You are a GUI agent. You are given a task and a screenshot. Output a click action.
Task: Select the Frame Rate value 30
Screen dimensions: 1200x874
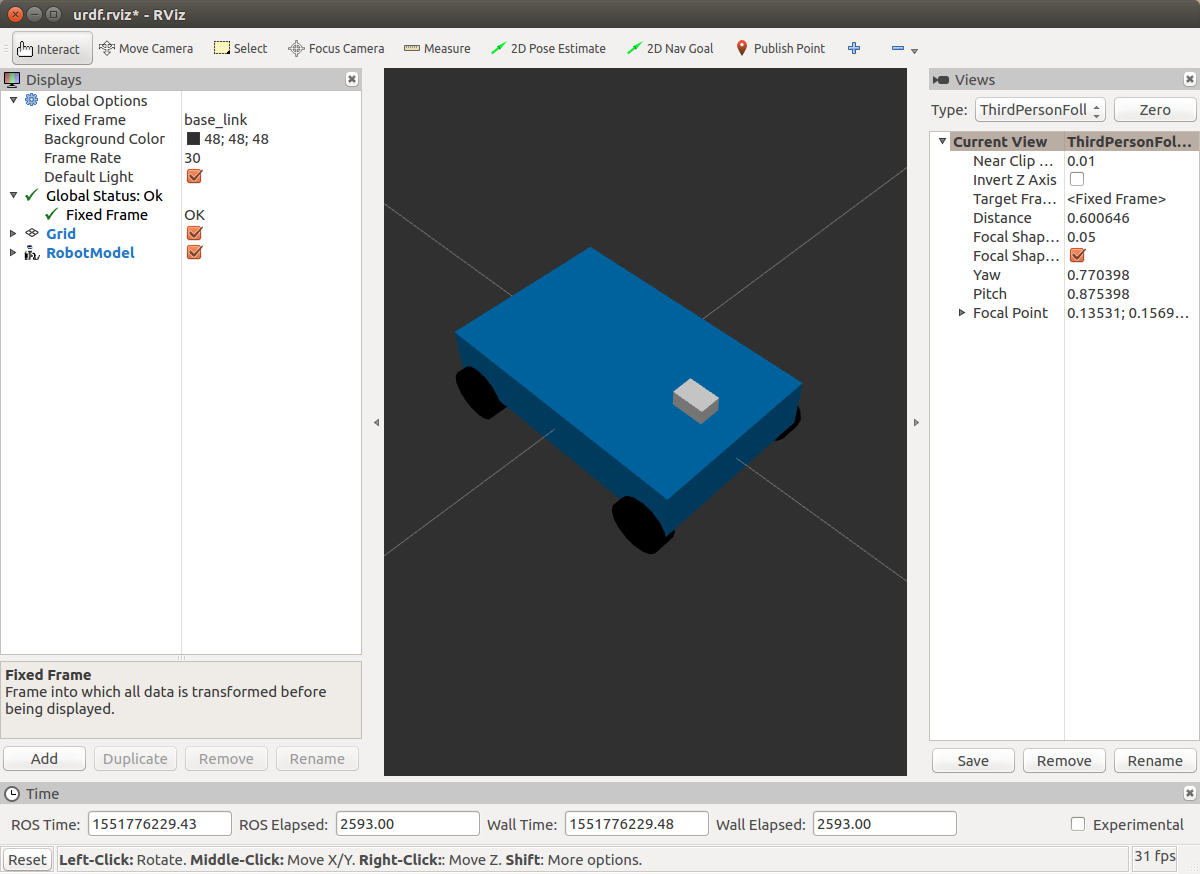192,157
